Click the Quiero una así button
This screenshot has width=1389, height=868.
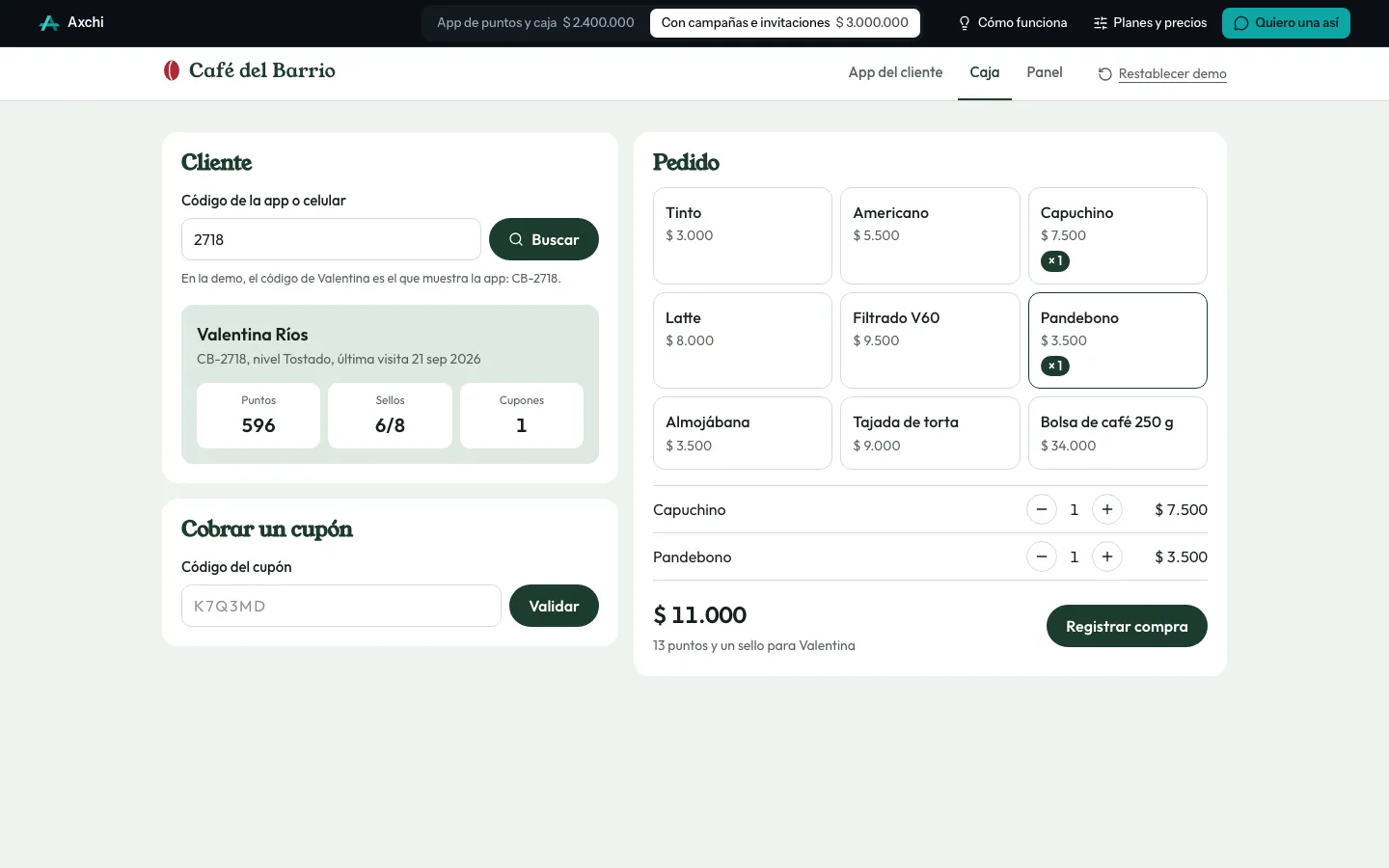tap(1286, 23)
